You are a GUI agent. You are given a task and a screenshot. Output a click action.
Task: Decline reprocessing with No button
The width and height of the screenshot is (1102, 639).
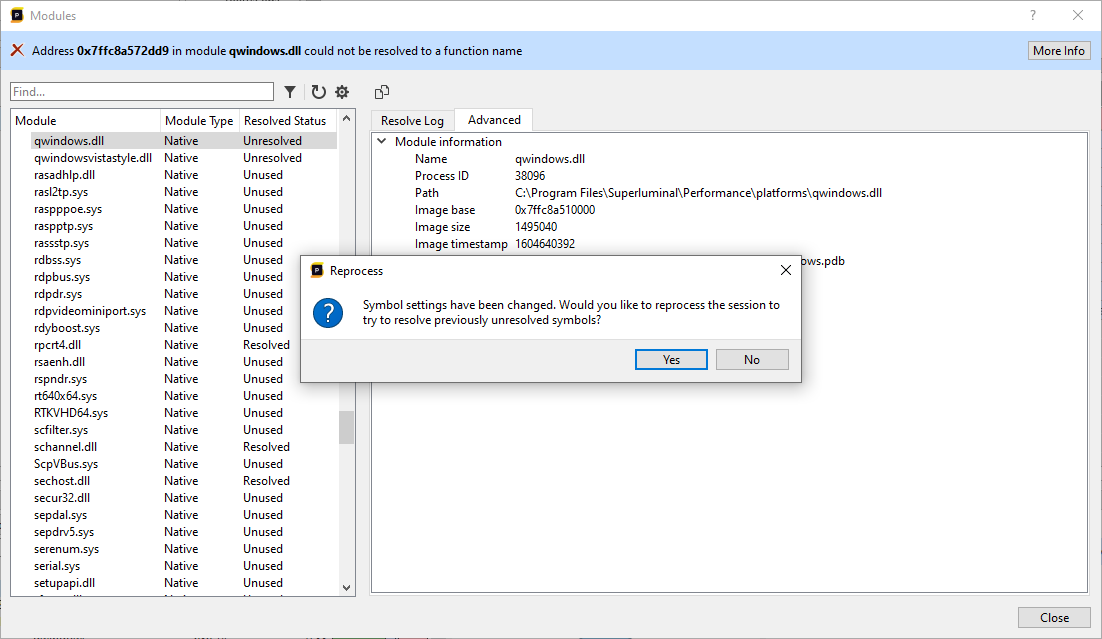(752, 360)
